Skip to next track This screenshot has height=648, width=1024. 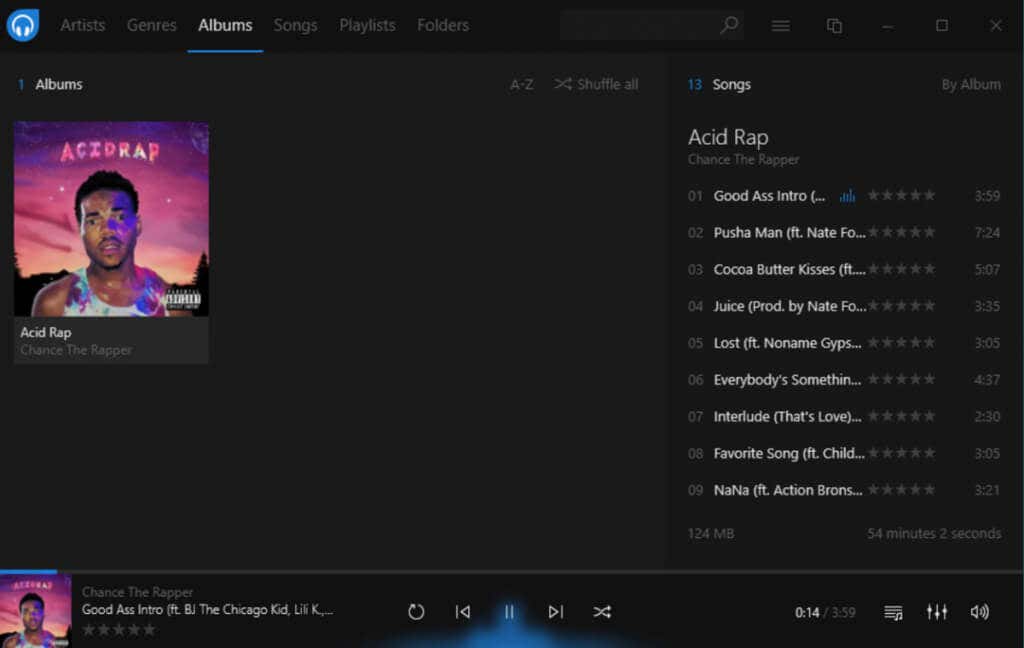coord(555,612)
